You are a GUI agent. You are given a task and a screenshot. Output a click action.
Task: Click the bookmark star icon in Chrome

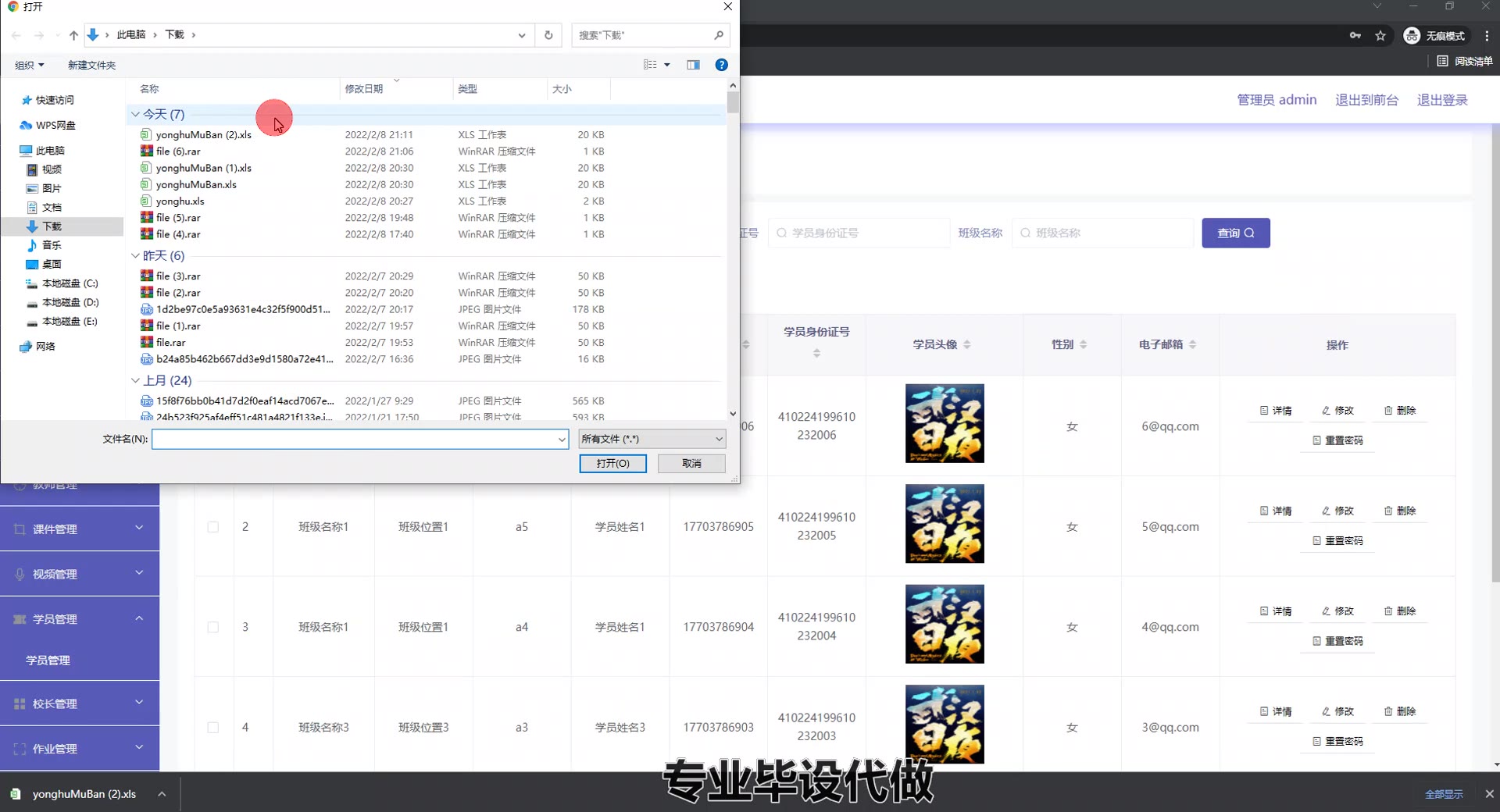(x=1380, y=36)
